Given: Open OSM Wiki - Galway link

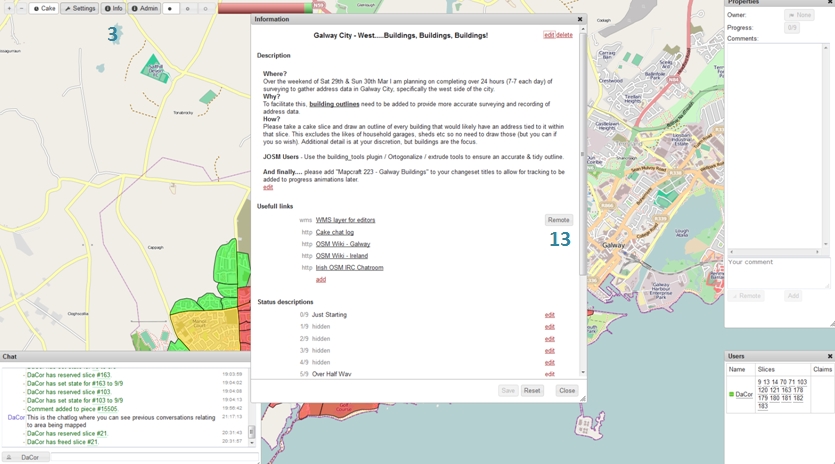Looking at the screenshot, I should coord(342,244).
